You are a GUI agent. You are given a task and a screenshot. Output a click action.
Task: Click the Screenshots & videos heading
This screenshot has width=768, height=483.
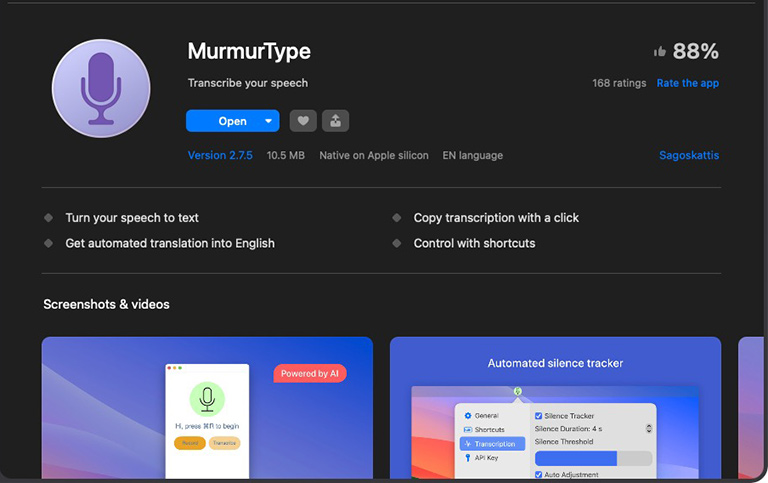coord(106,304)
